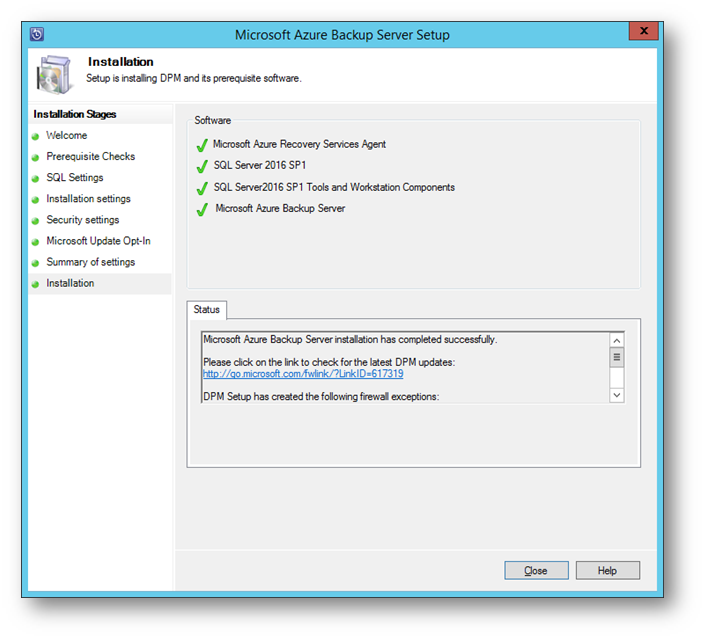The height and width of the screenshot is (640, 706).
Task: Click the installation disc box icon
Action: point(54,75)
